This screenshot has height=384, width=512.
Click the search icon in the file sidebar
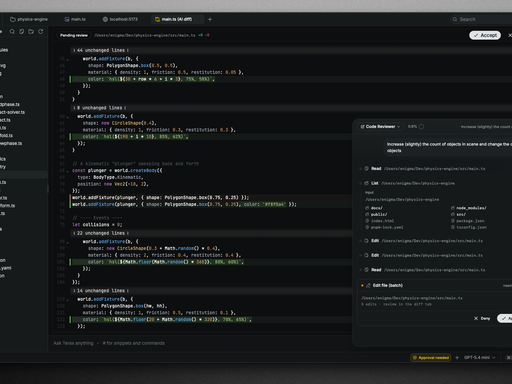[12, 32]
